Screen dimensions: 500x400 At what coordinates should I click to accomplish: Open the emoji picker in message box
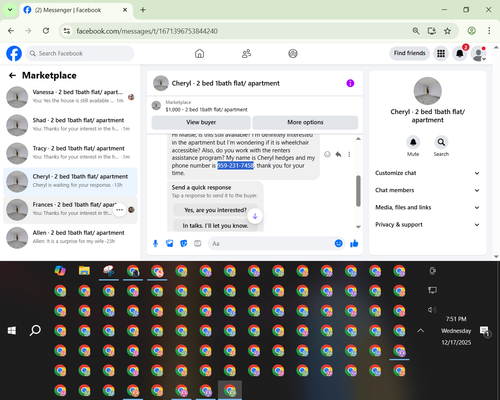pyautogui.click(x=338, y=244)
